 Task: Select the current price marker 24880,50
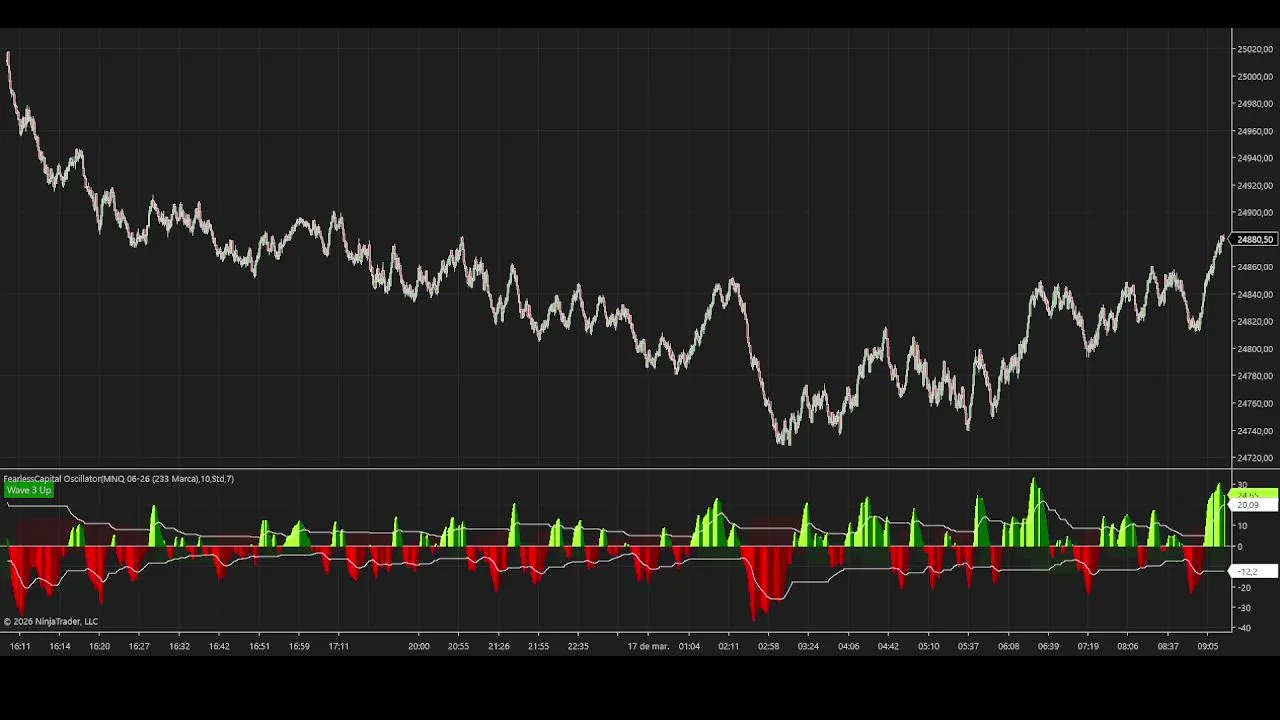pyautogui.click(x=1255, y=240)
